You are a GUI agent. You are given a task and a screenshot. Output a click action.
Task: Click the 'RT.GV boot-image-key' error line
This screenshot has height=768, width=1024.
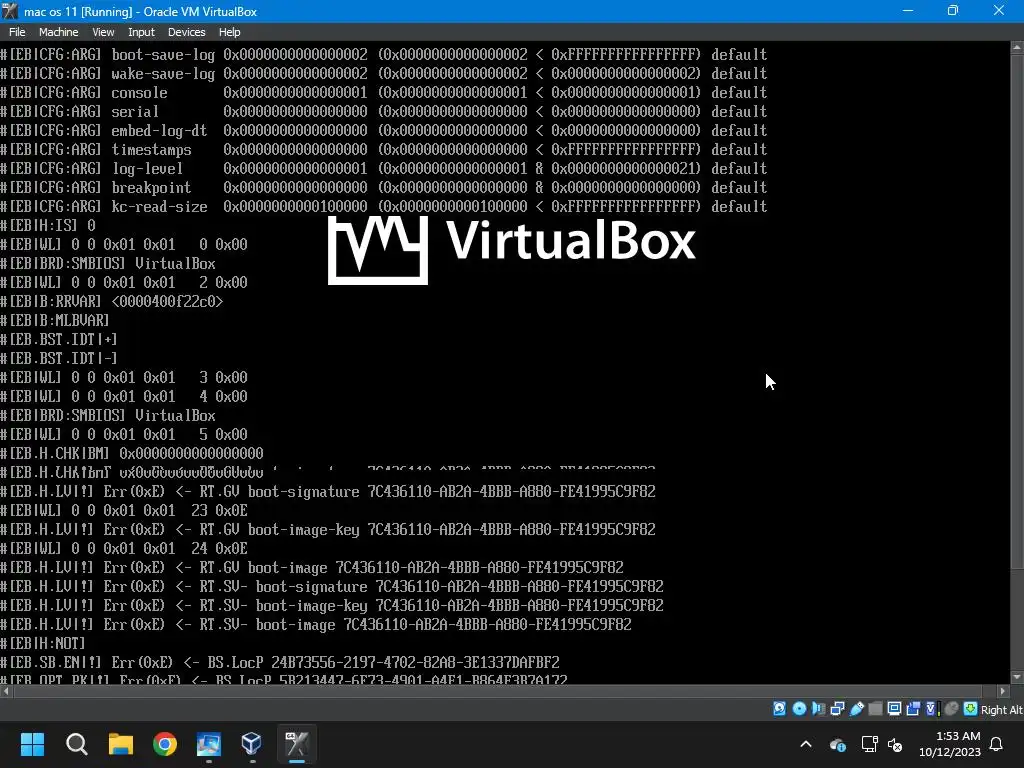click(328, 530)
